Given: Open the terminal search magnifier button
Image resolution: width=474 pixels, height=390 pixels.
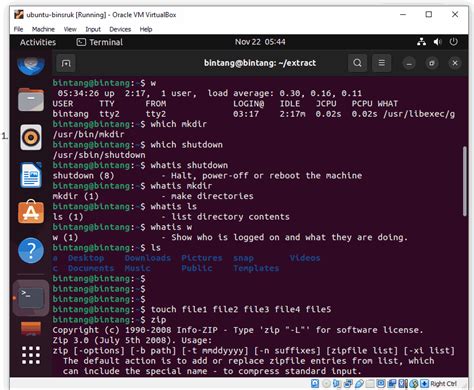Looking at the screenshot, I should [x=357, y=63].
